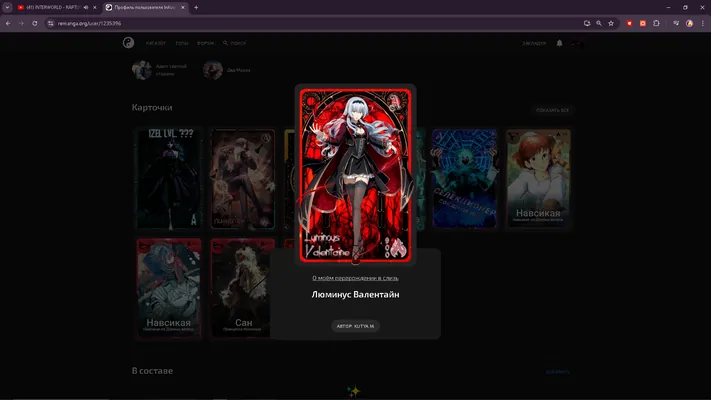The image size is (711, 400).
Task: Mute the YouTube tab audio icon
Action: (x=86, y=7)
